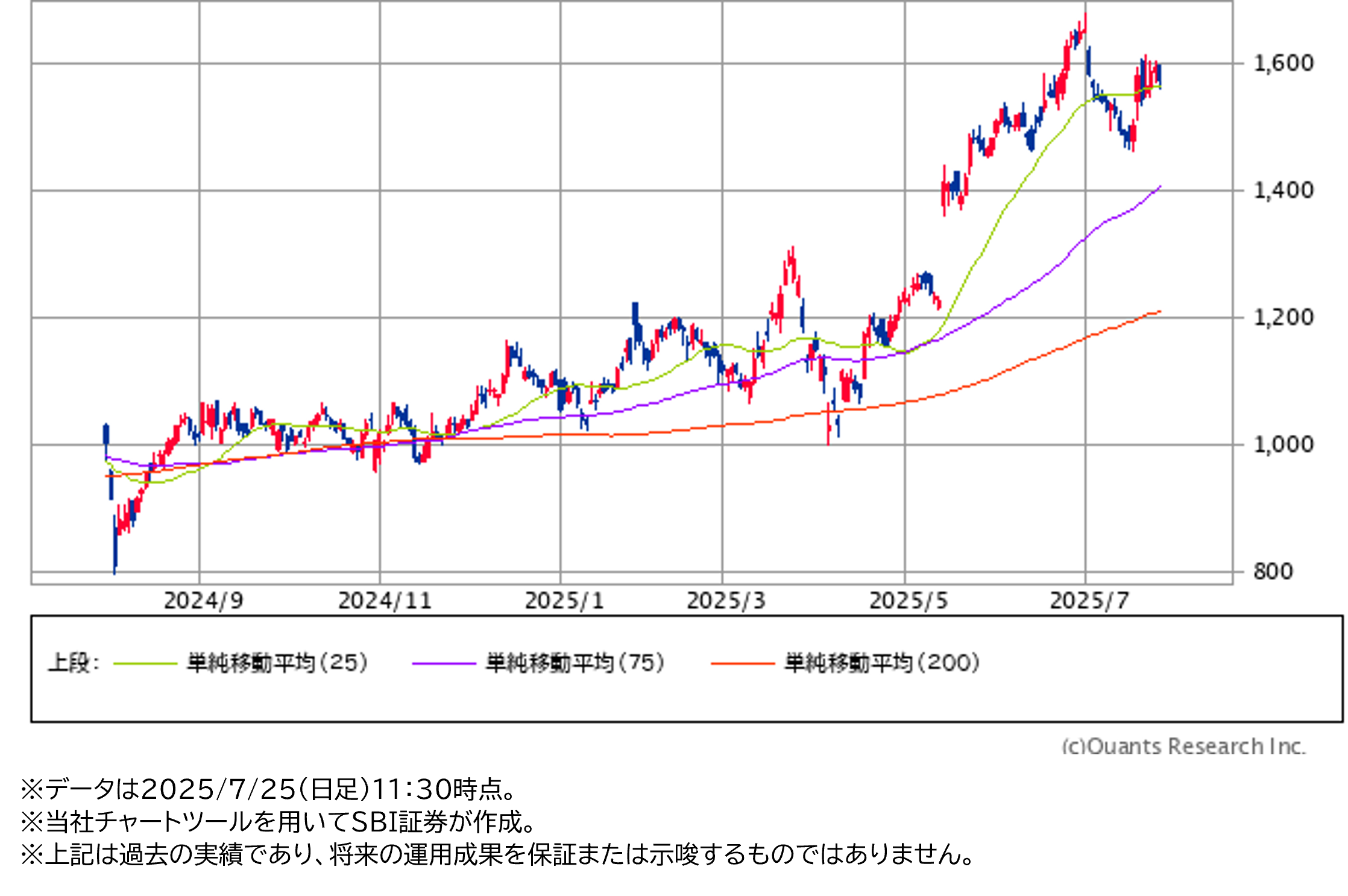The width and height of the screenshot is (1348, 896).
Task: Click the purple 75-day moving average legend line
Action: coord(444,664)
